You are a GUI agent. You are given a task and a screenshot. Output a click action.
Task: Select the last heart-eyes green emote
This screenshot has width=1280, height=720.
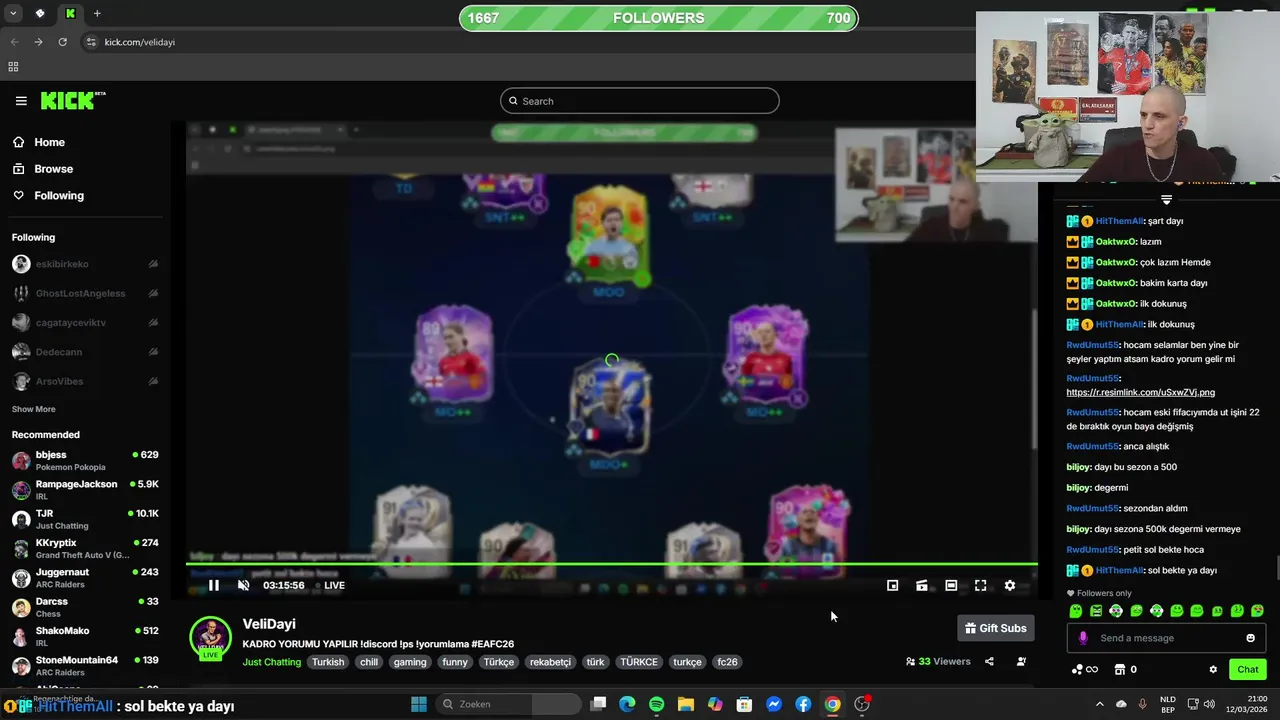1257,611
